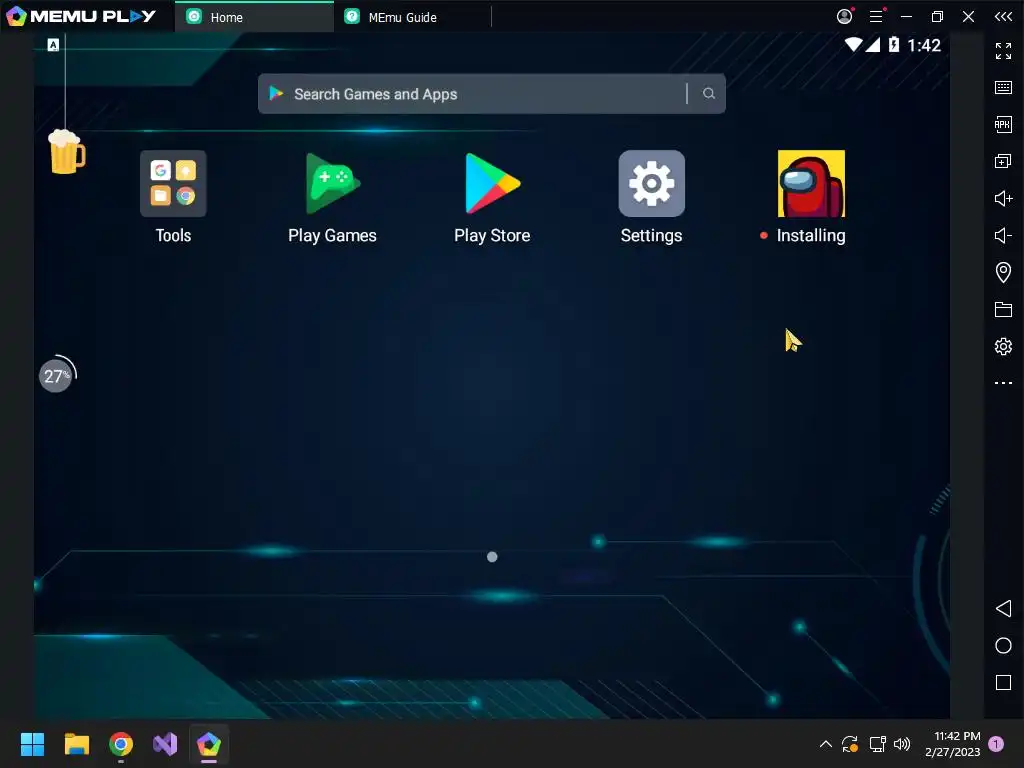Open MEmu emulator settings gear

1003,346
